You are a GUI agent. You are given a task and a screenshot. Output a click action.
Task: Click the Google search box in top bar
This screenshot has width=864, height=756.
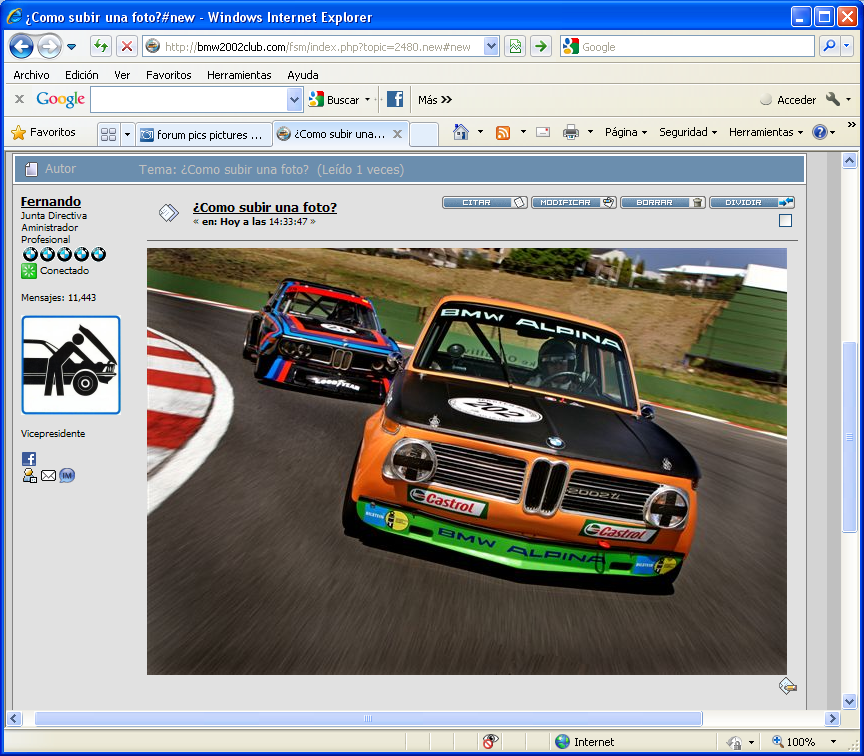pos(687,47)
